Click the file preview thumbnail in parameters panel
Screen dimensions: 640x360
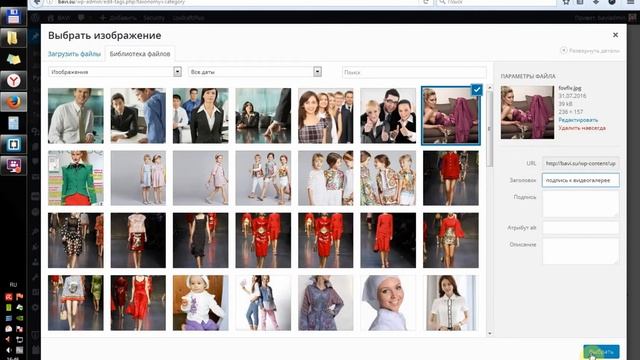tap(527, 112)
